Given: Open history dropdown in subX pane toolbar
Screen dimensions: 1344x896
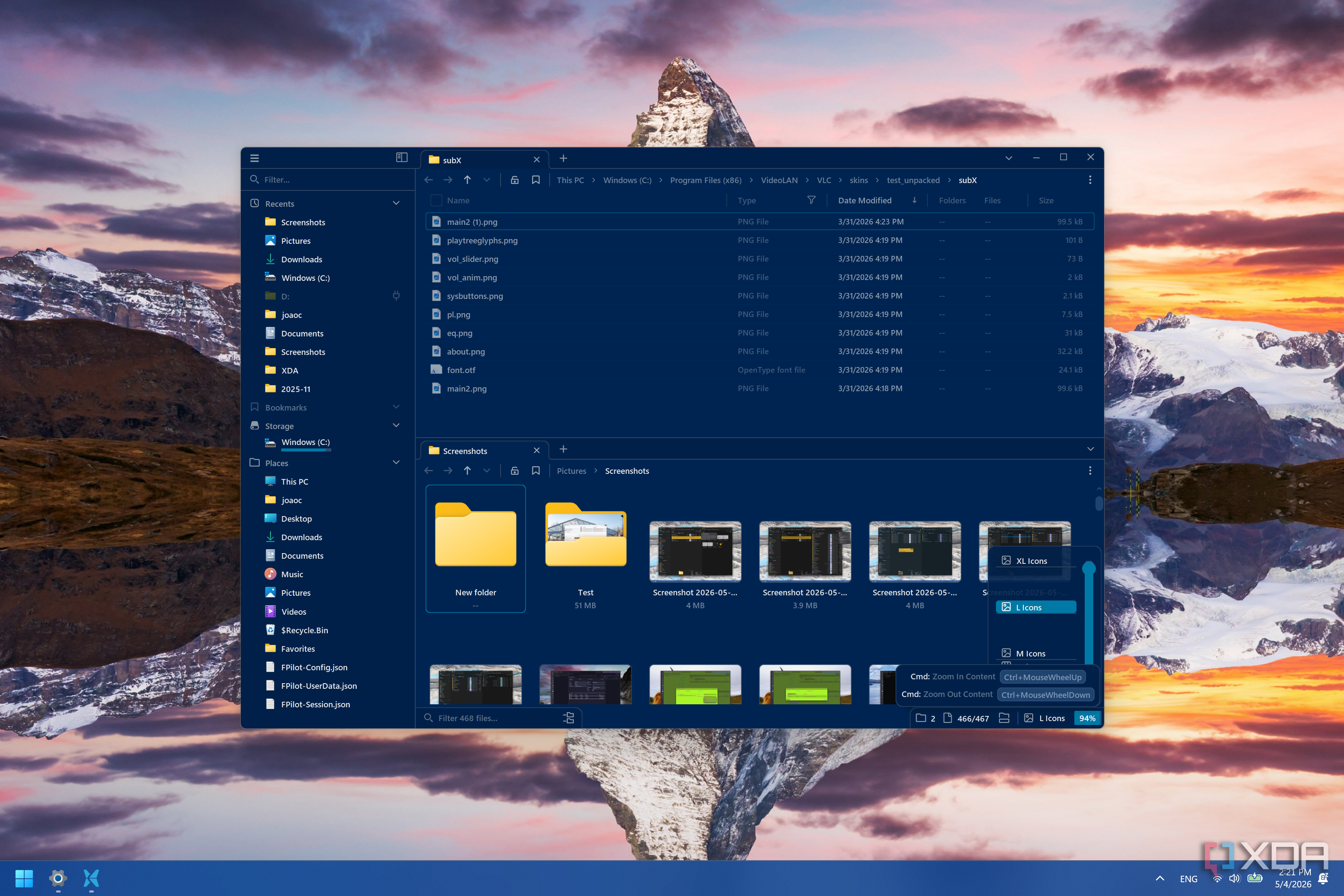Looking at the screenshot, I should click(x=487, y=180).
